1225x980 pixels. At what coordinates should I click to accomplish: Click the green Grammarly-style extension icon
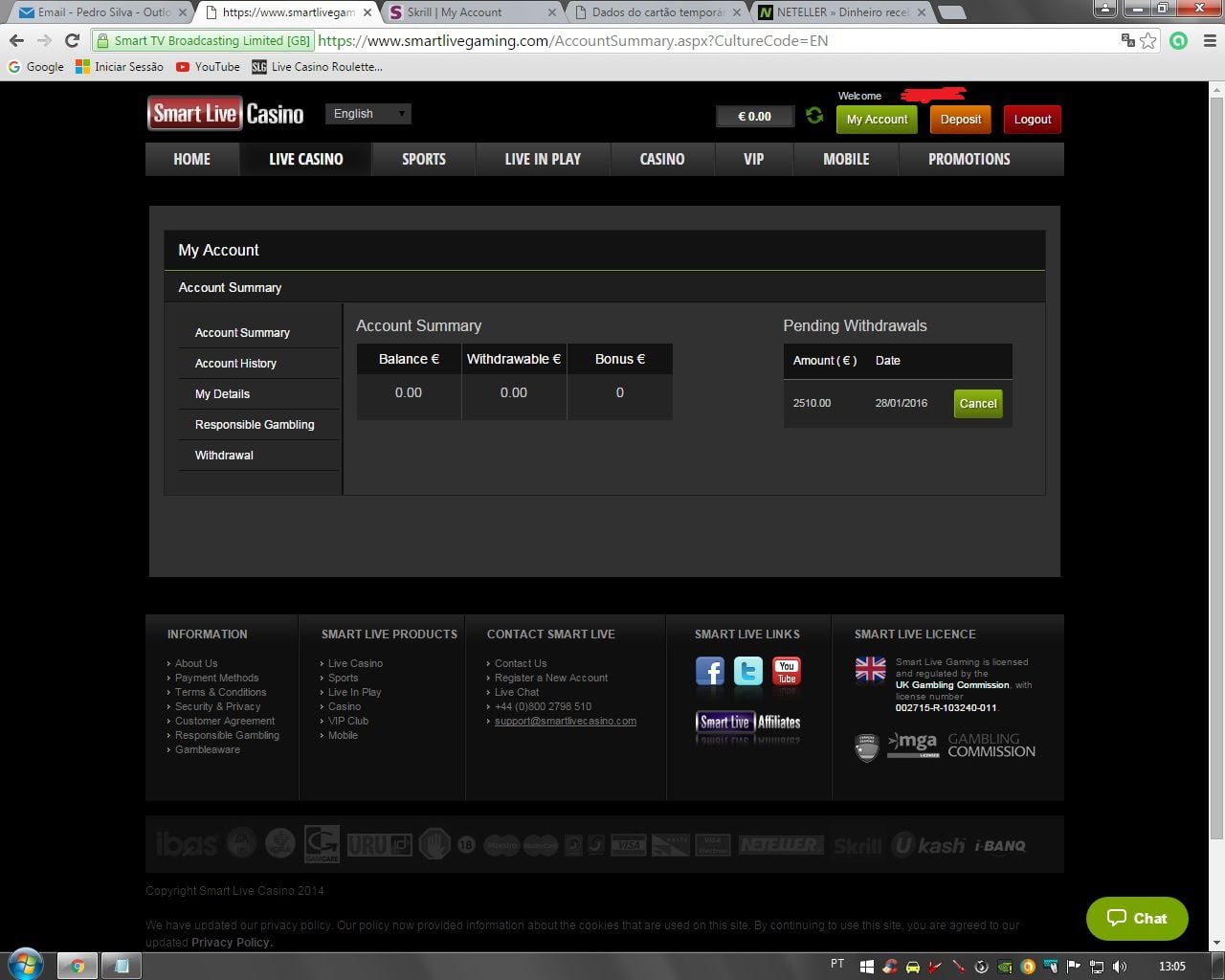1179,41
